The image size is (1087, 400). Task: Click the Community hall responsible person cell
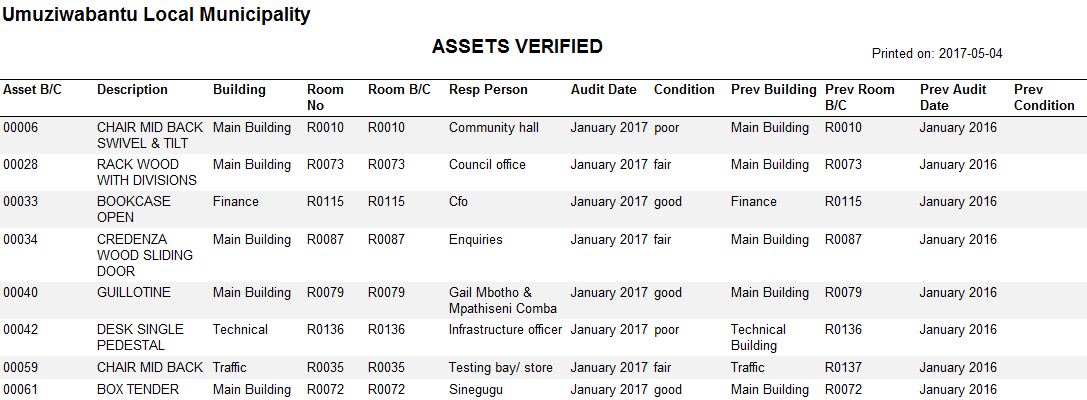(494, 128)
